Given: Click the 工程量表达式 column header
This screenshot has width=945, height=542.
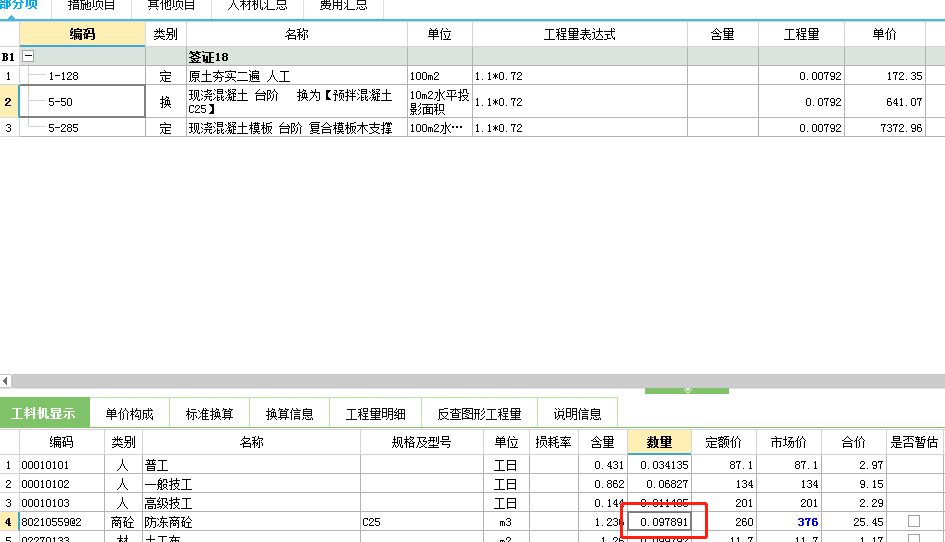Looking at the screenshot, I should (580, 34).
